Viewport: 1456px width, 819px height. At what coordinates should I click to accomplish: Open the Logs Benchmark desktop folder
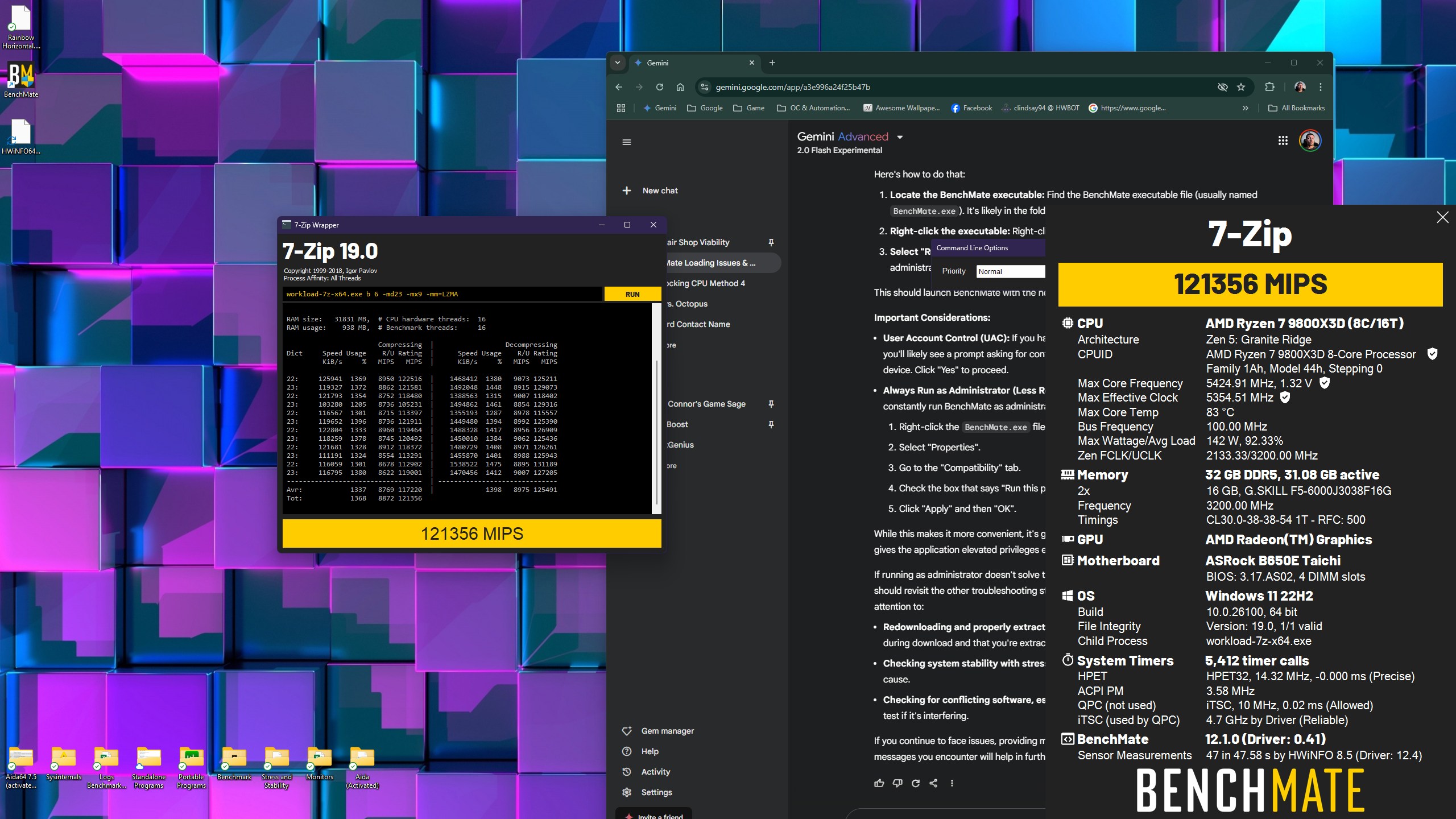[106, 768]
